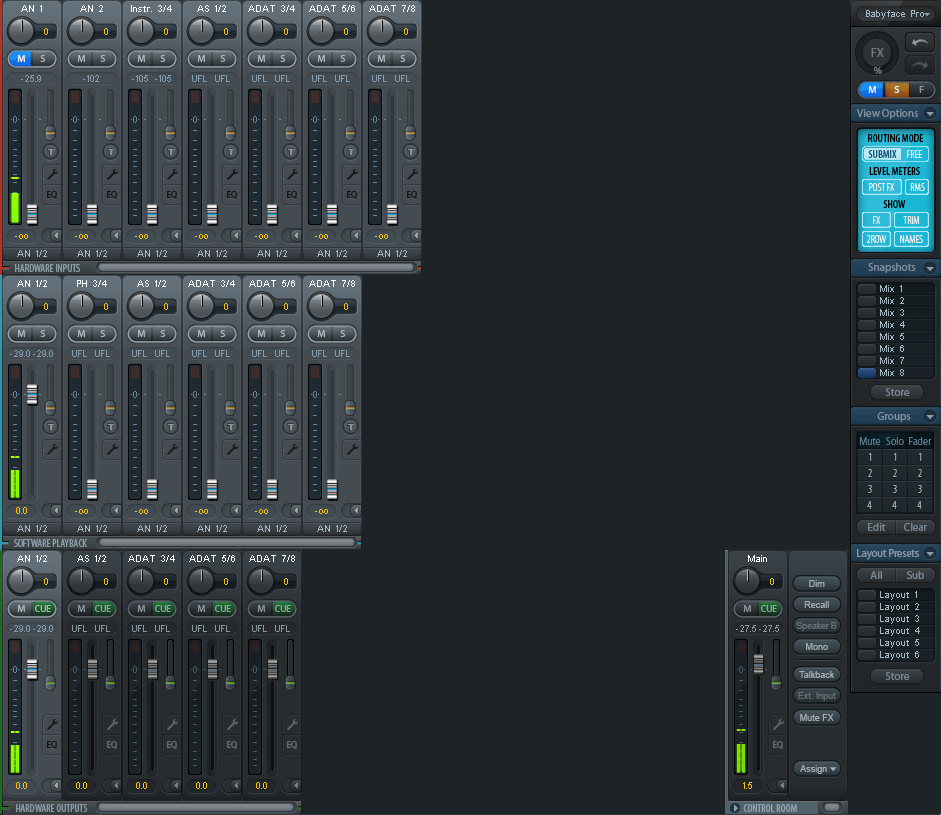Open EQ on AN 1/2 hardware output
The image size is (941, 815).
point(52,745)
